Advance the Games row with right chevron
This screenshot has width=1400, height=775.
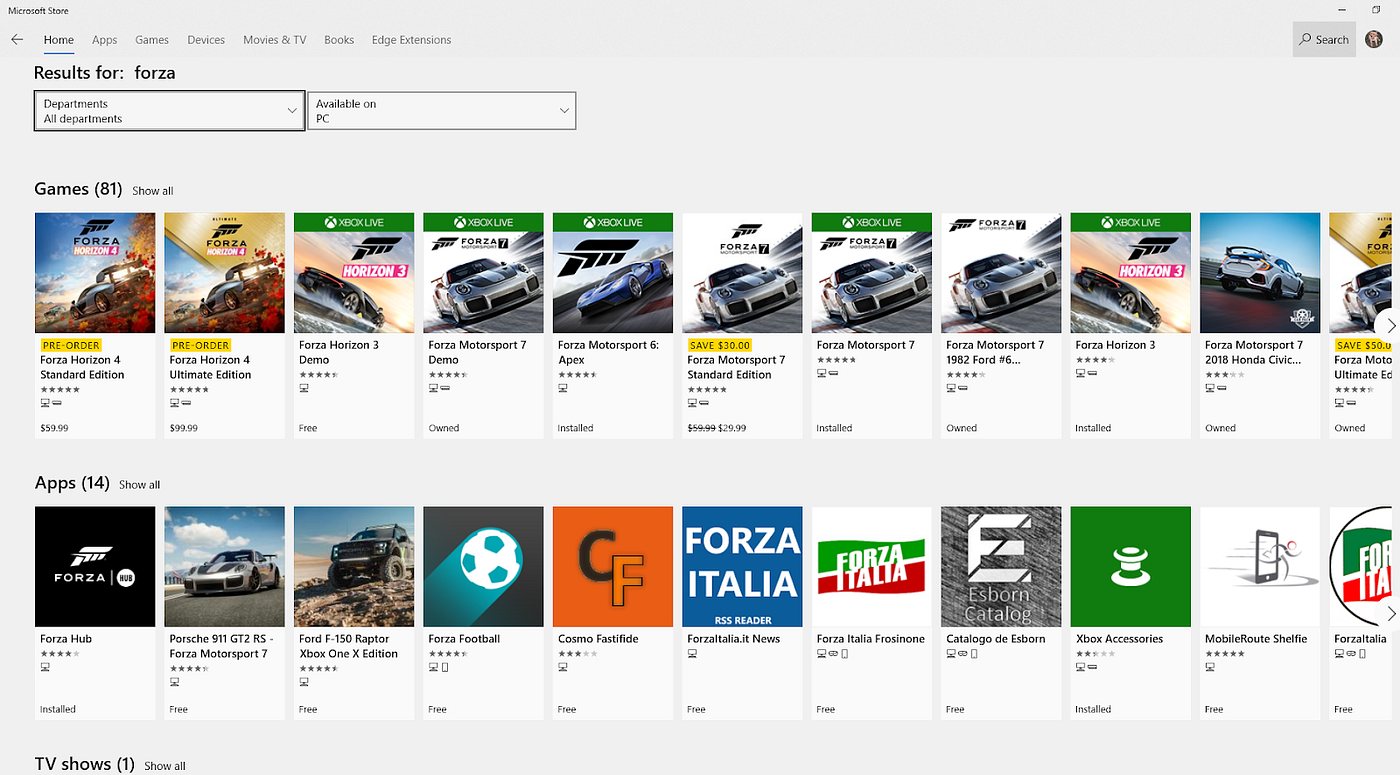pyautogui.click(x=1389, y=326)
